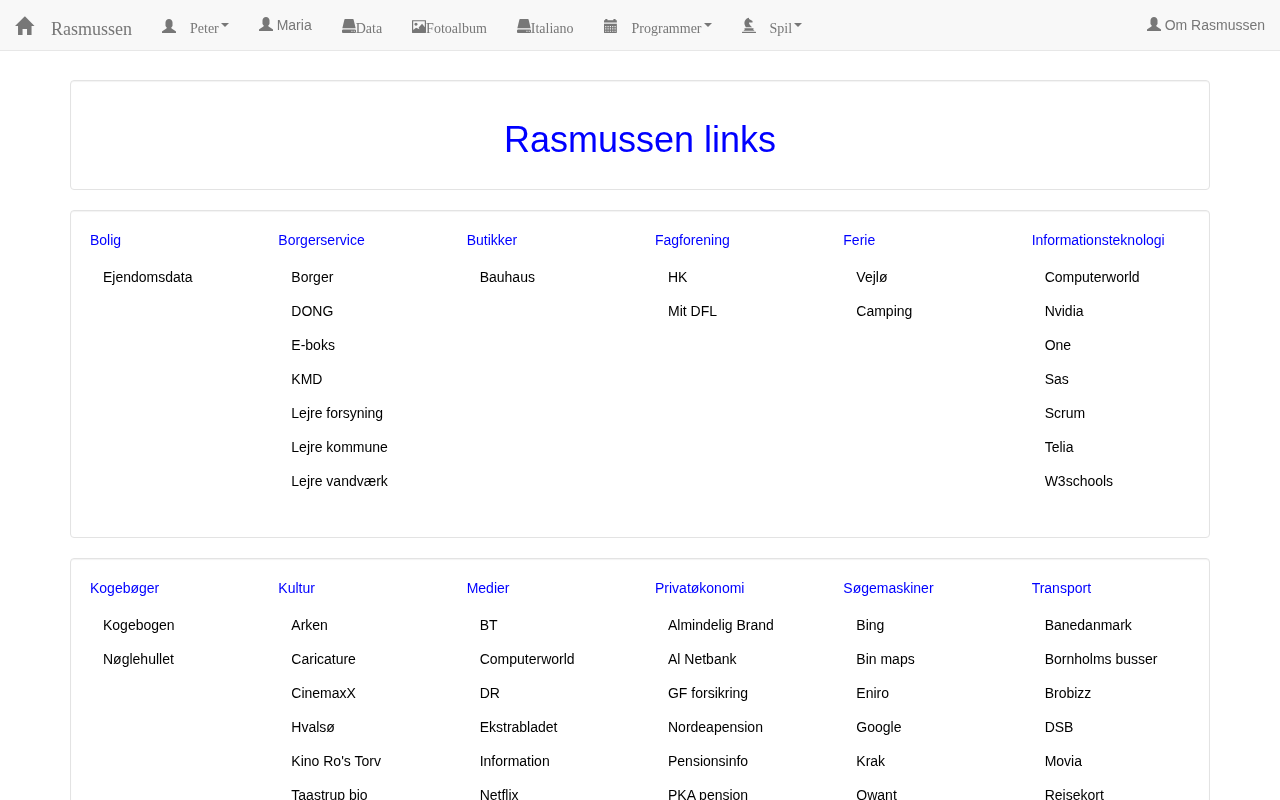
Task: Visit the Nvidia link
Action: pyautogui.click(x=1064, y=311)
